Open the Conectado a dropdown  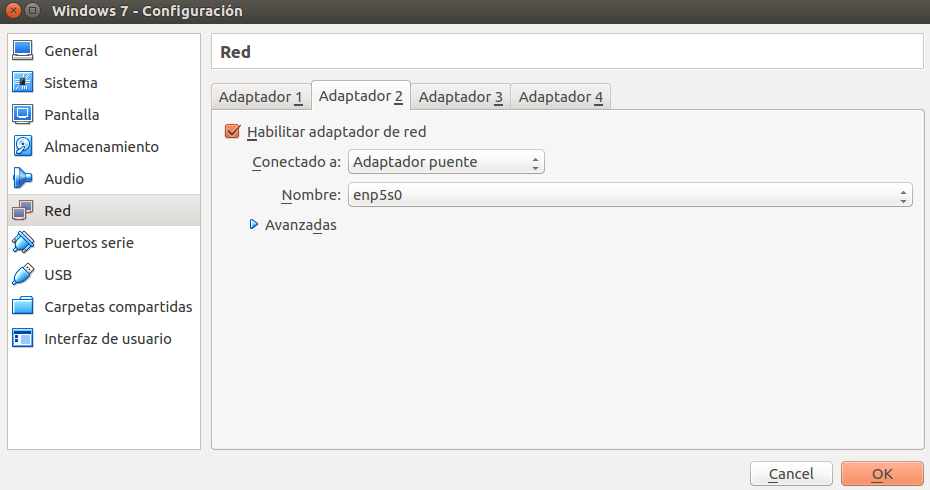tap(446, 162)
